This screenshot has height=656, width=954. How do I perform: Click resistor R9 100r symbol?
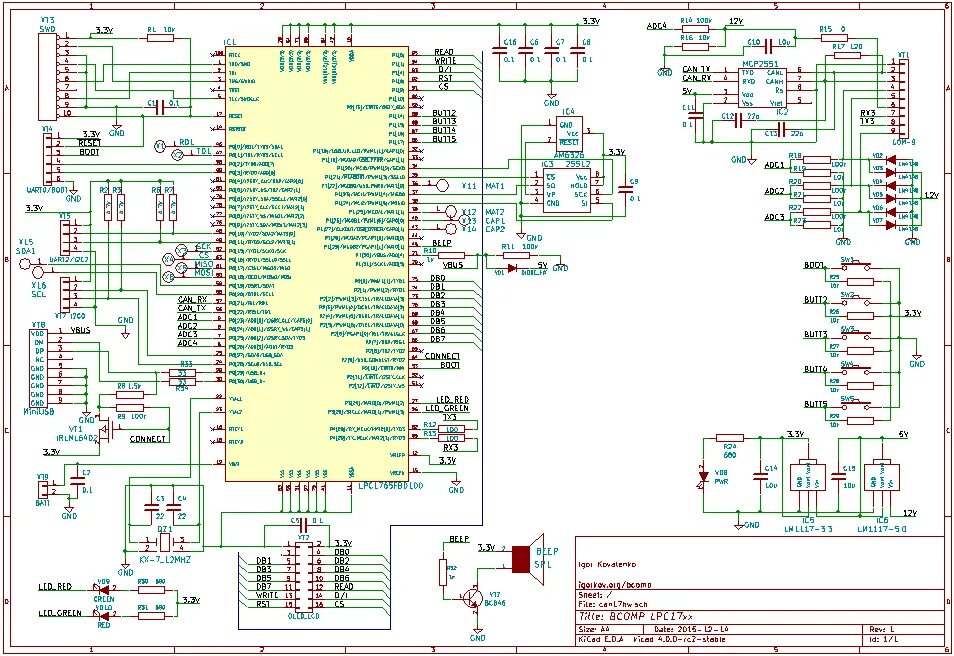[x=130, y=408]
